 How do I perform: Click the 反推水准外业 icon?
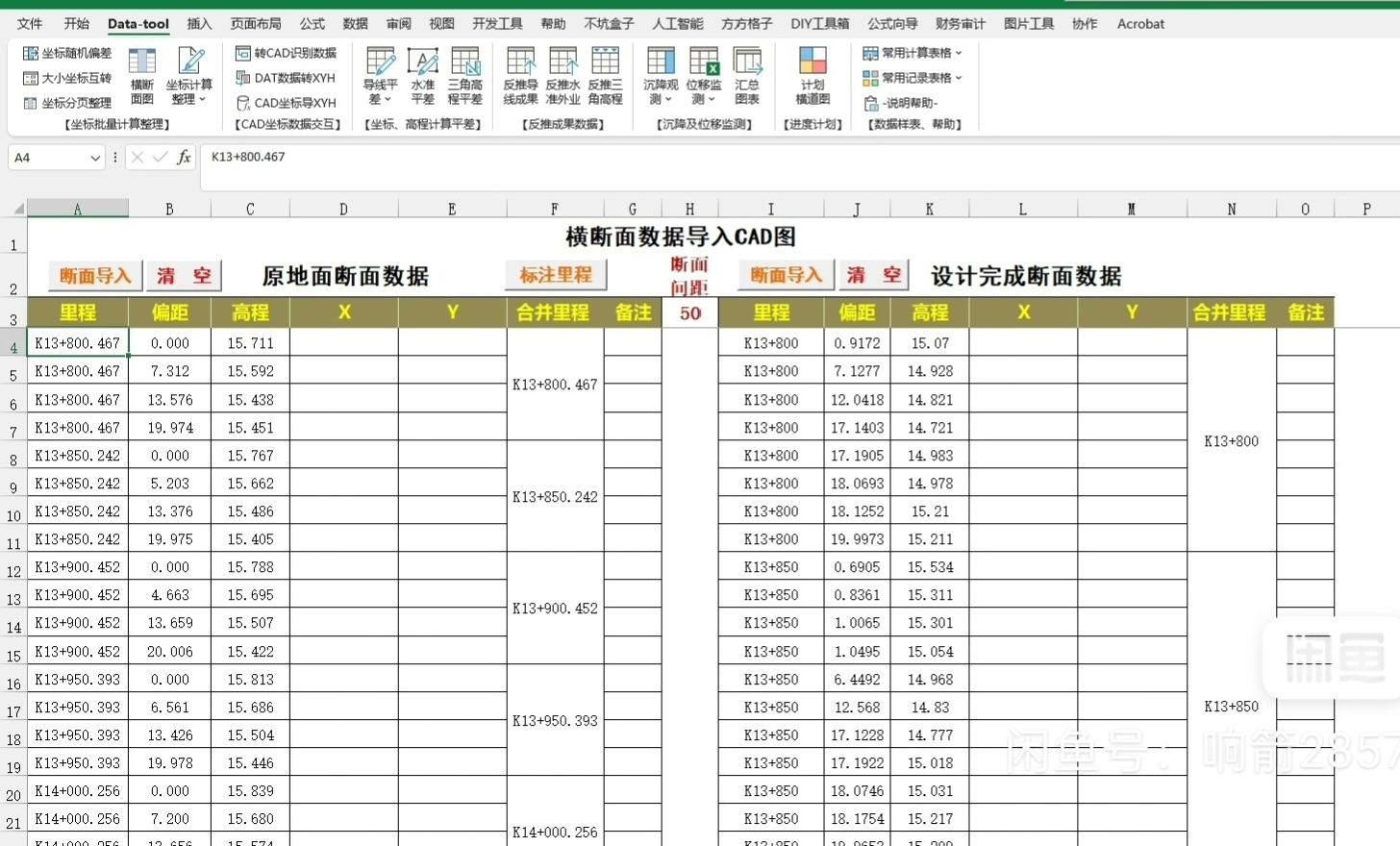click(562, 77)
